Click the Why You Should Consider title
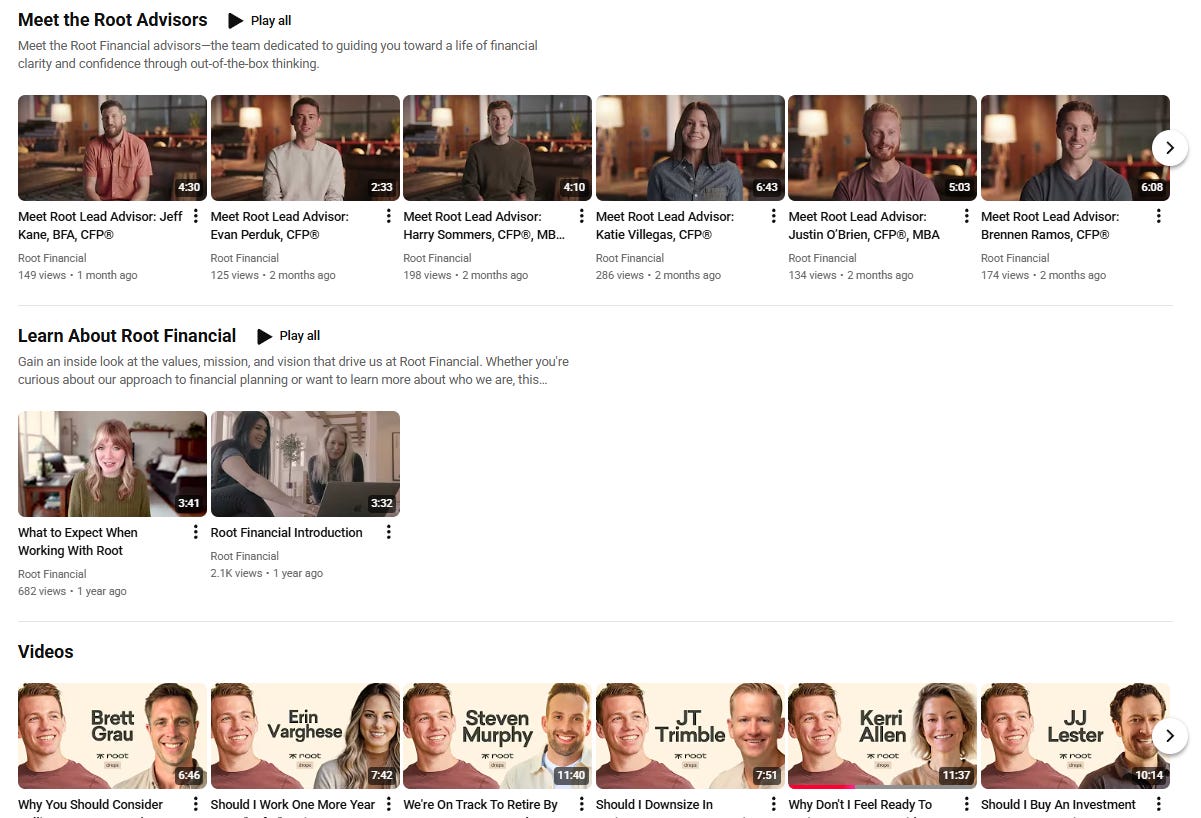The width and height of the screenshot is (1201, 818). pos(90,805)
